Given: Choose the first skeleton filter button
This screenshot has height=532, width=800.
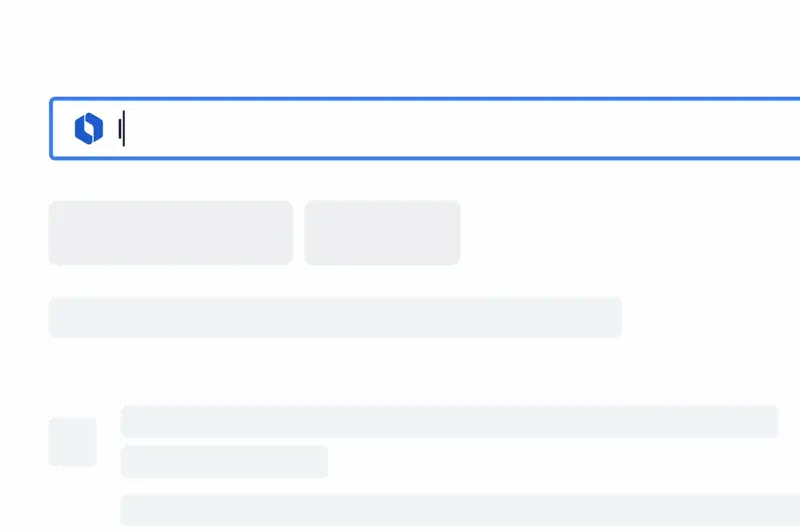Looking at the screenshot, I should [171, 233].
